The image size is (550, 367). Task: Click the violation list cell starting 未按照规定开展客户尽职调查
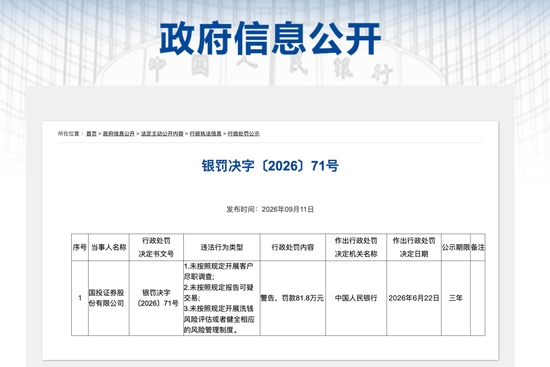[x=222, y=298]
